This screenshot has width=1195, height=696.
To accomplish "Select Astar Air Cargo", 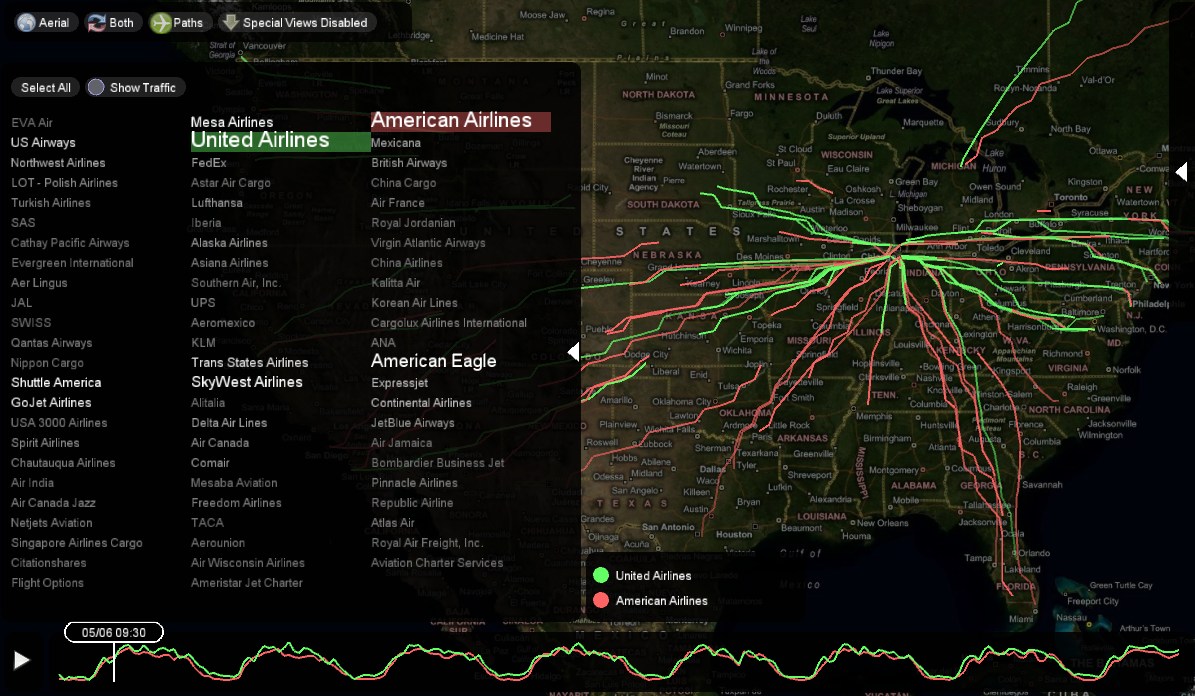I will coord(231,183).
